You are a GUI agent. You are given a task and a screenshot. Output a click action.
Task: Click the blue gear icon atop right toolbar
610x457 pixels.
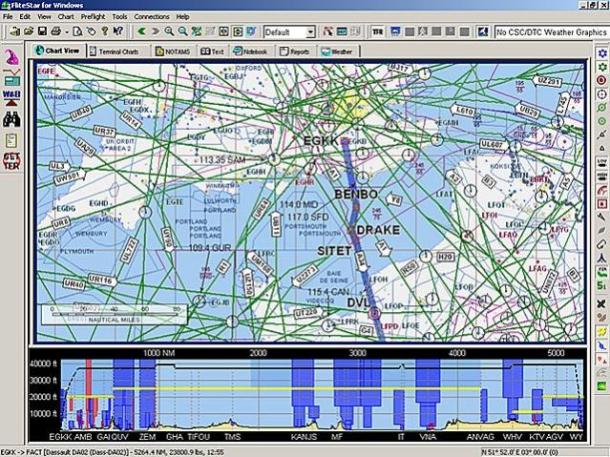602,53
